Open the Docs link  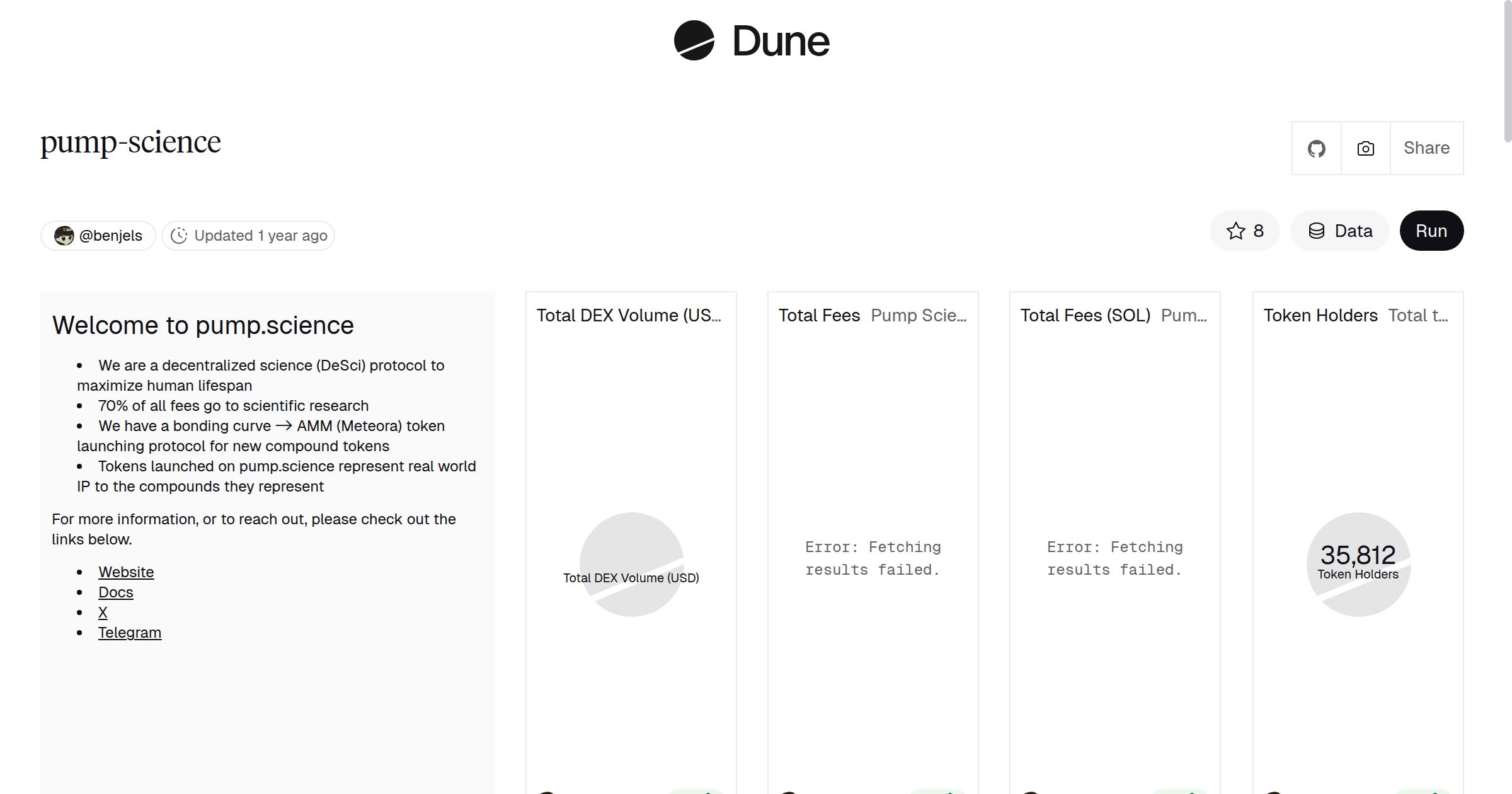click(x=116, y=592)
